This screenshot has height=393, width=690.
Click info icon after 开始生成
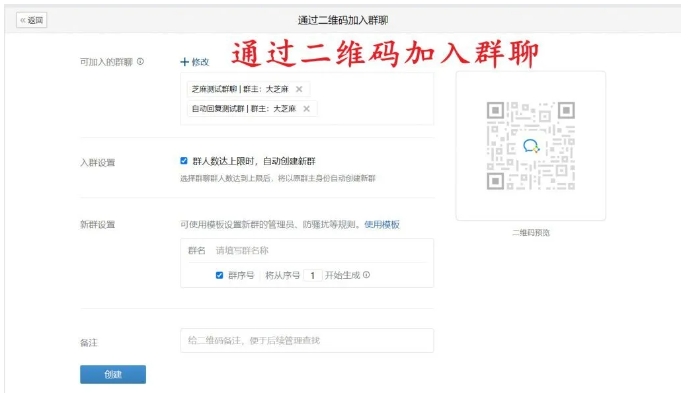tap(367, 275)
